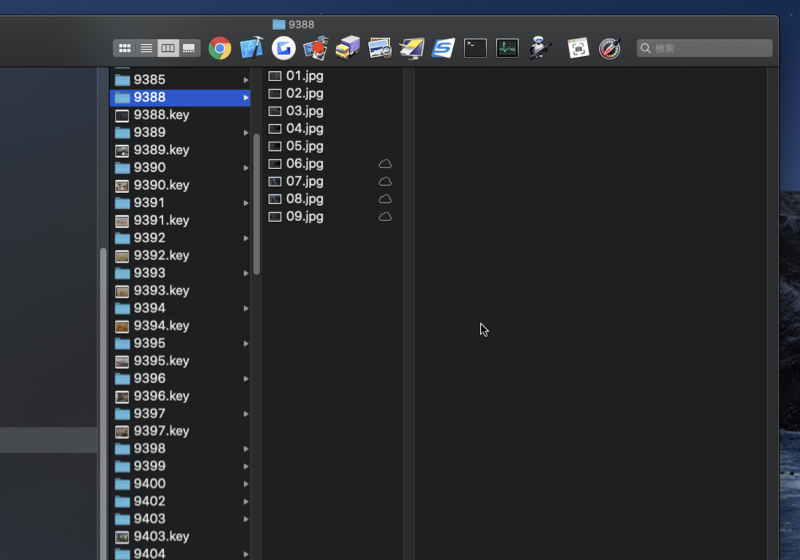Expand folder 9393 with its arrow
Viewport: 800px width, 560px height.
click(x=246, y=273)
